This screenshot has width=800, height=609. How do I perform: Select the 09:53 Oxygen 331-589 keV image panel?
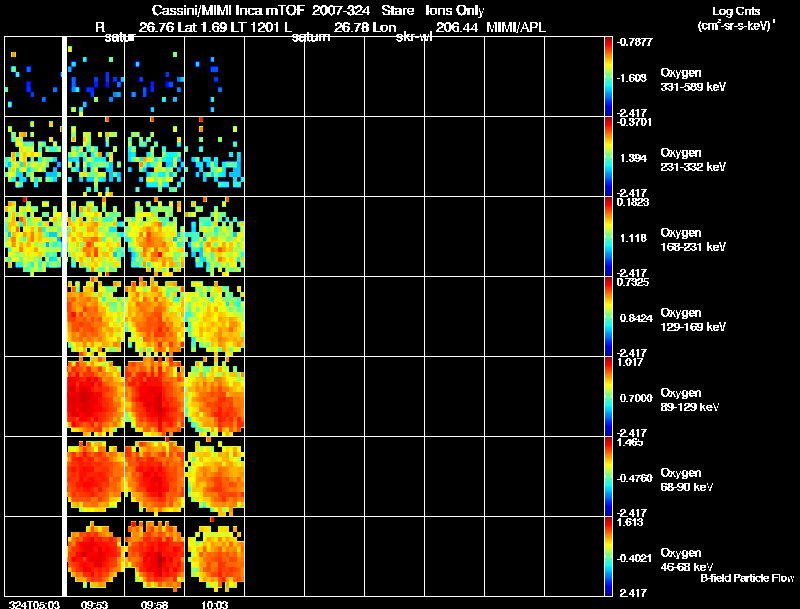96,77
